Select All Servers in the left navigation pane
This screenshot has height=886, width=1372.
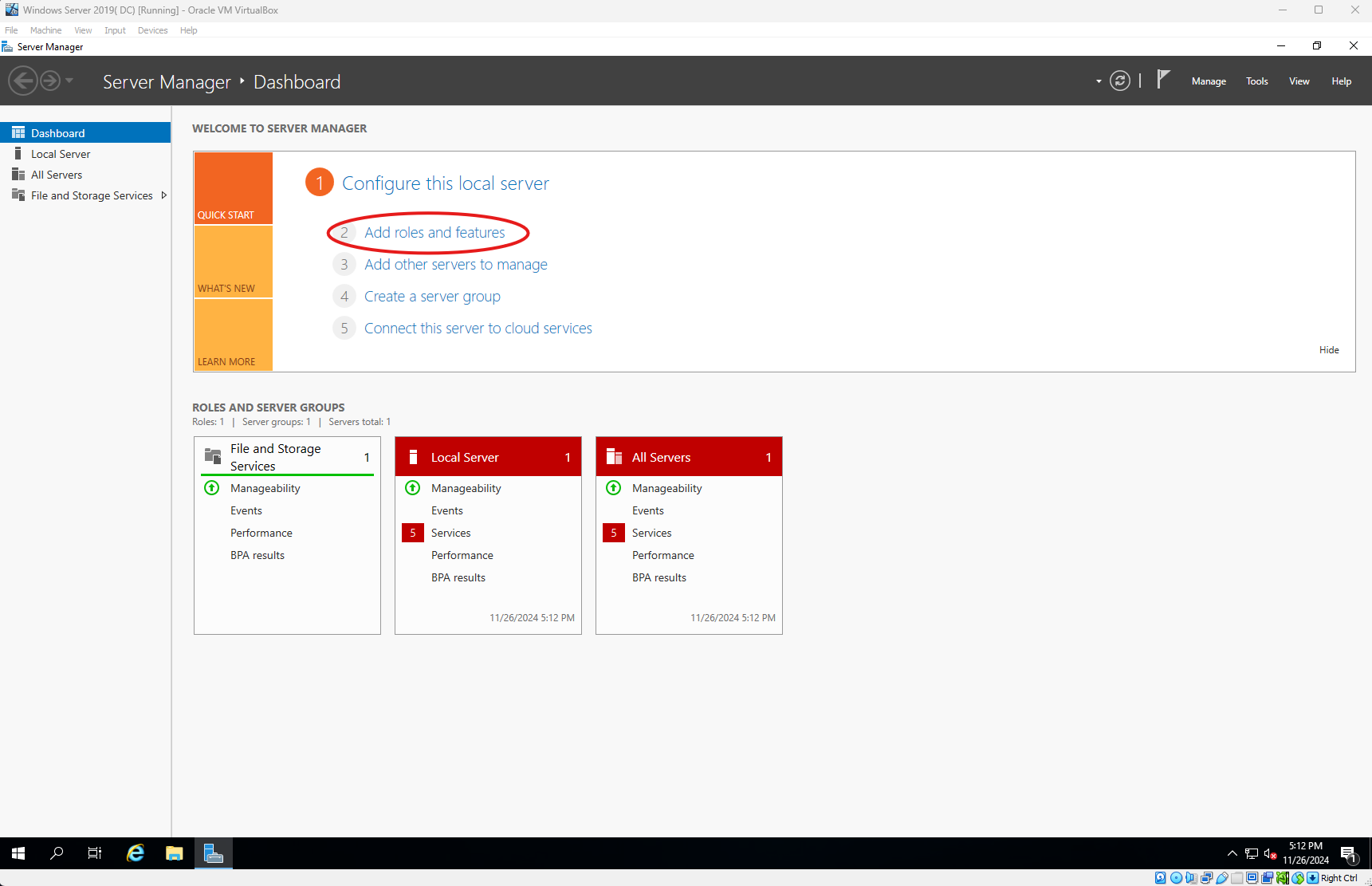click(x=85, y=175)
